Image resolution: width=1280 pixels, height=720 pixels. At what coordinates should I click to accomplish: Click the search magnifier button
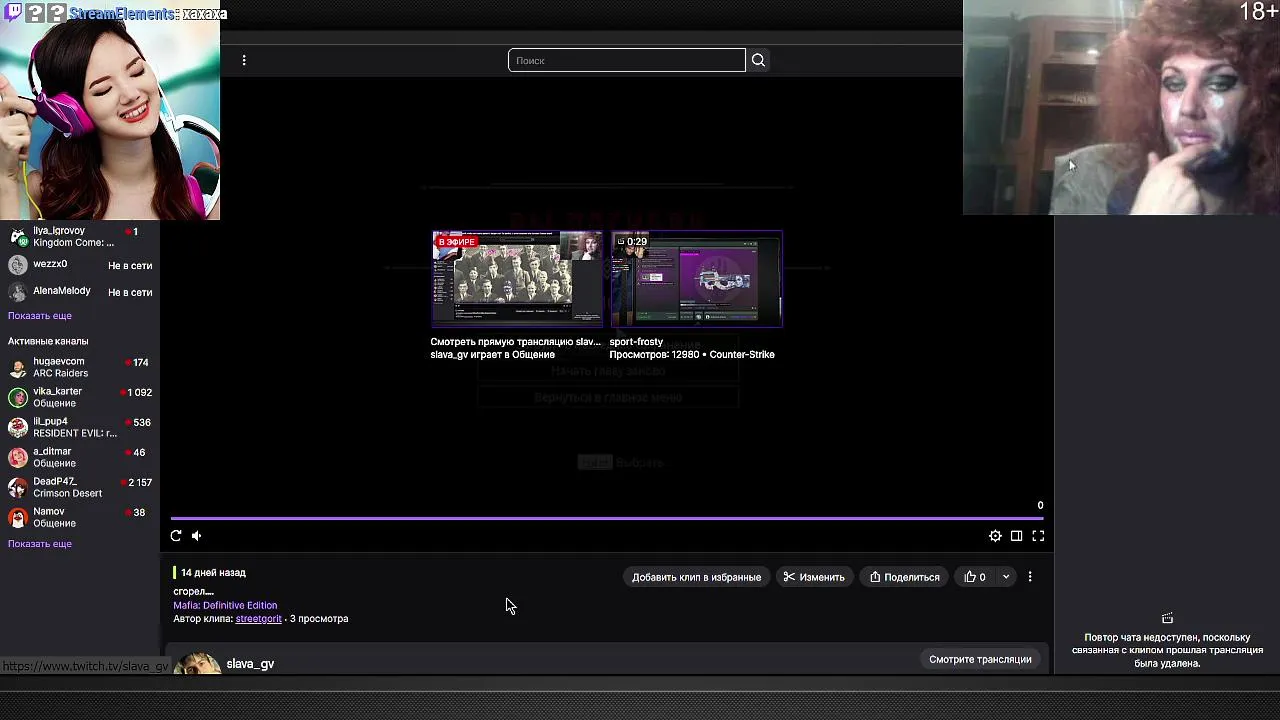tap(758, 60)
